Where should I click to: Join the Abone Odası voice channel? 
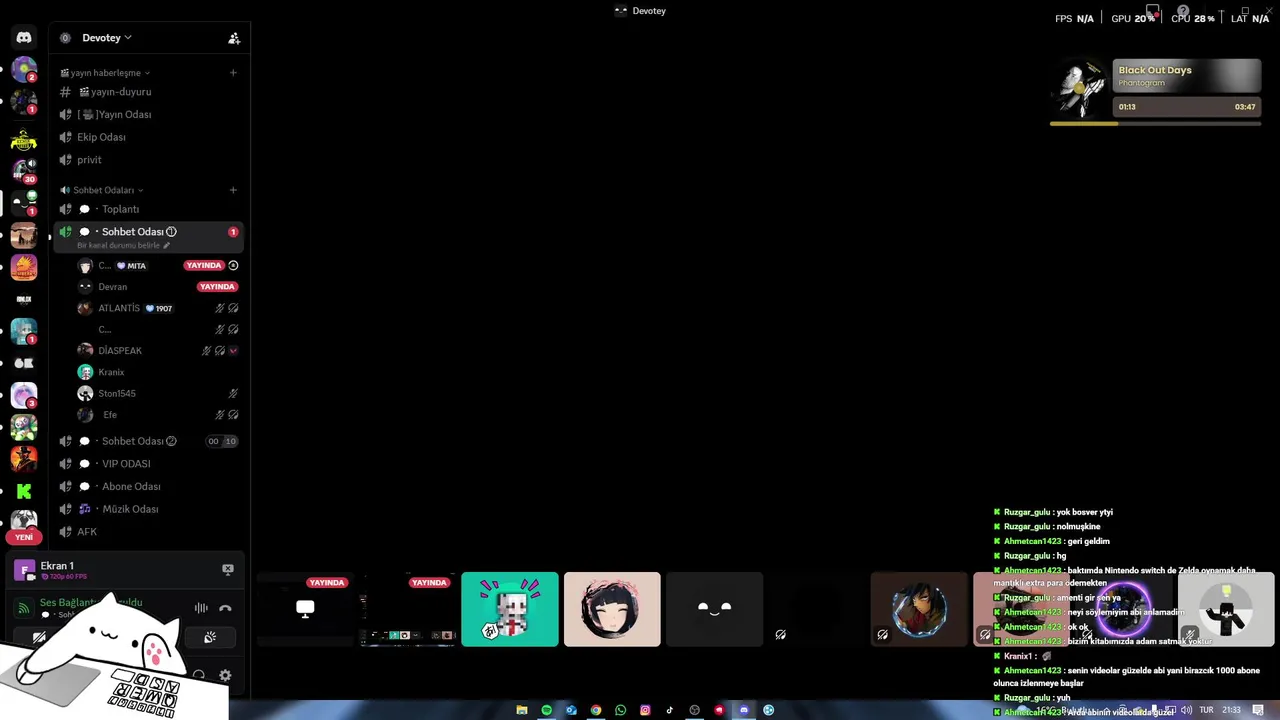tap(148, 486)
